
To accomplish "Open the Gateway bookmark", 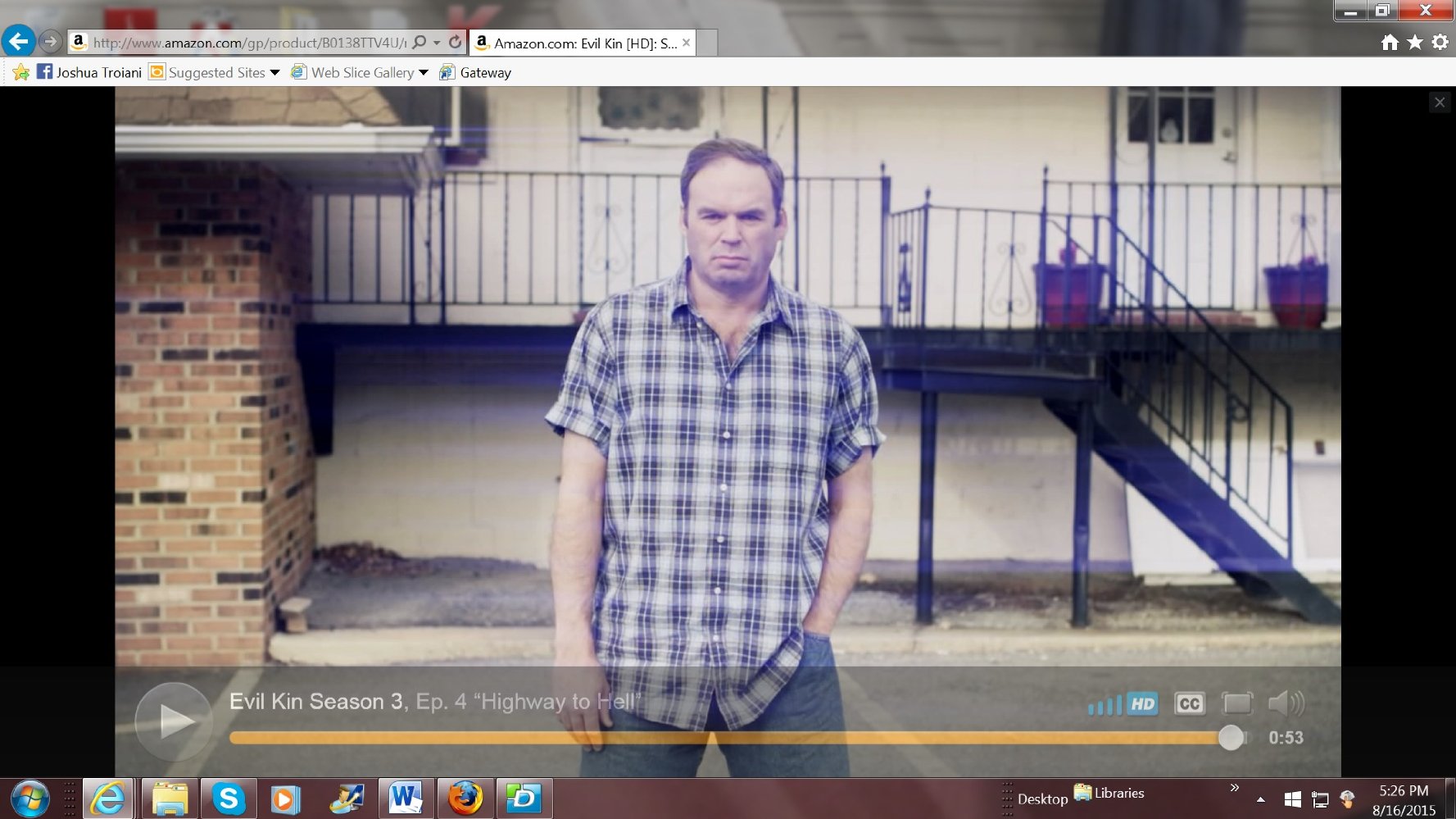I will pyautogui.click(x=475, y=72).
